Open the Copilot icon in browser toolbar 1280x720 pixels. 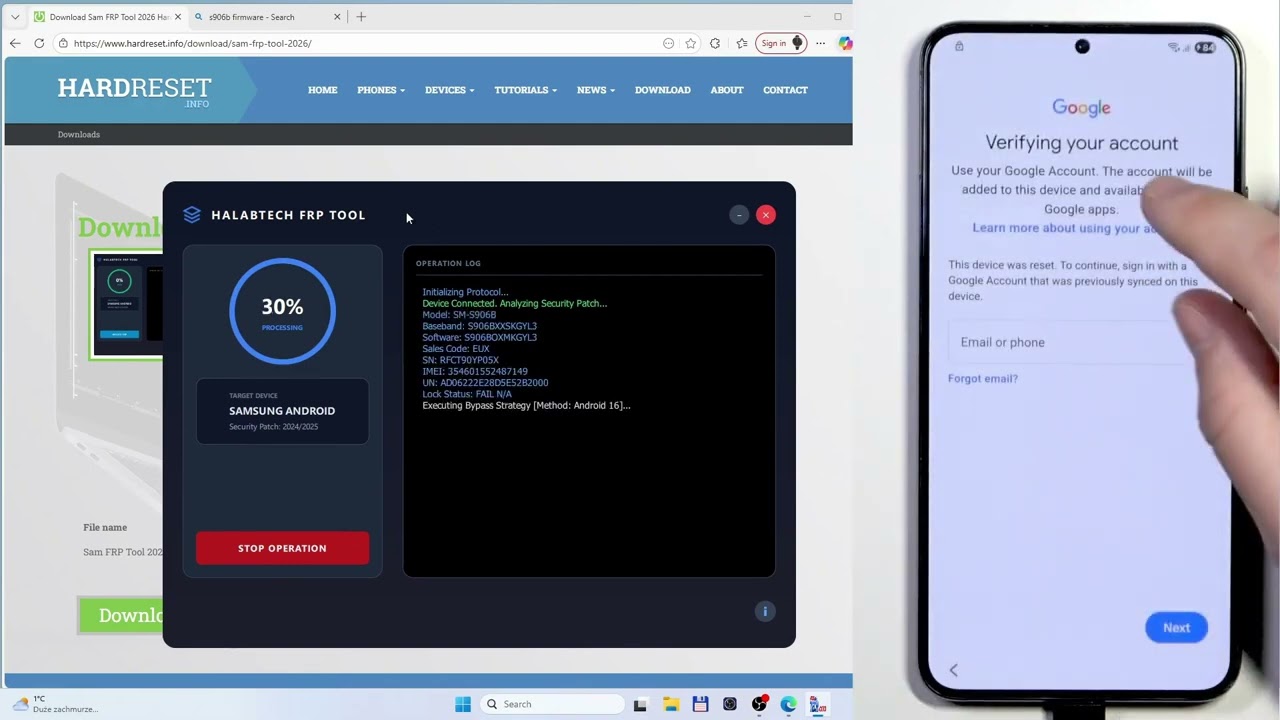[845, 43]
